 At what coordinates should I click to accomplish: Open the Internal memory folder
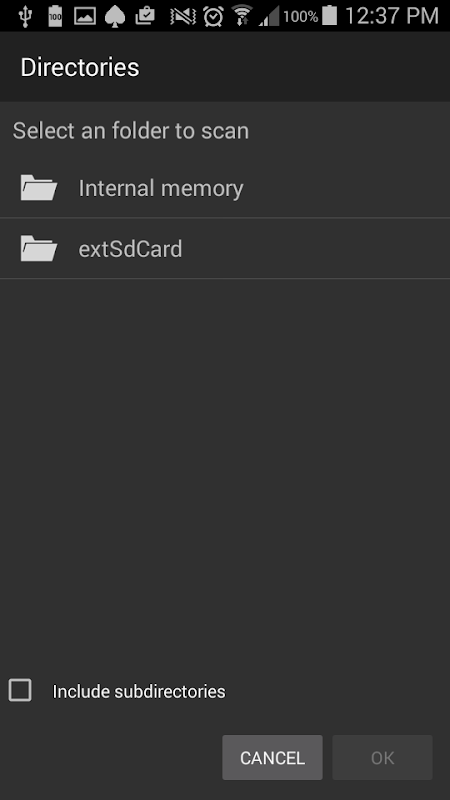point(225,188)
